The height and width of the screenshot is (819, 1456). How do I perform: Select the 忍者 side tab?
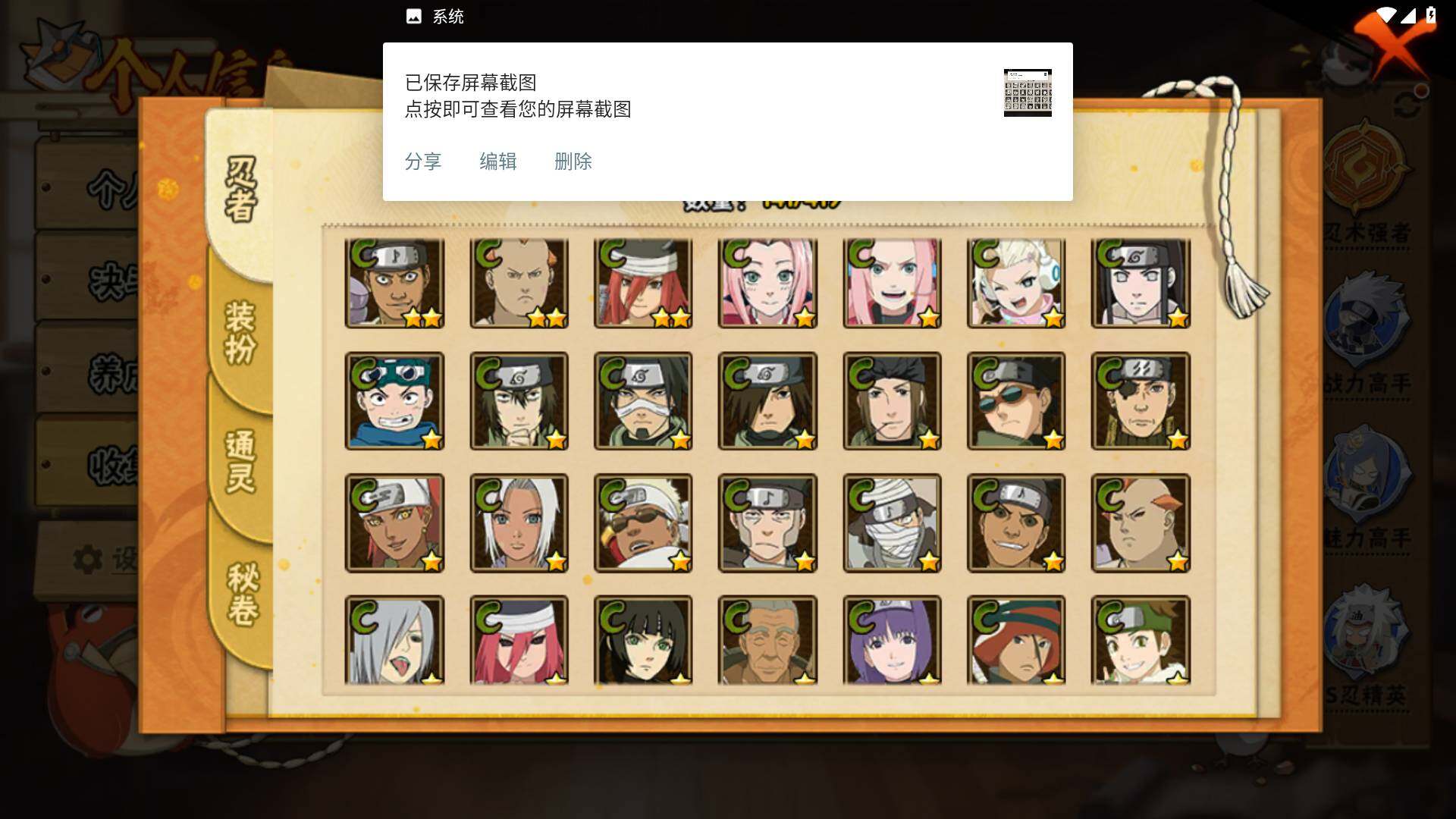coord(241,190)
